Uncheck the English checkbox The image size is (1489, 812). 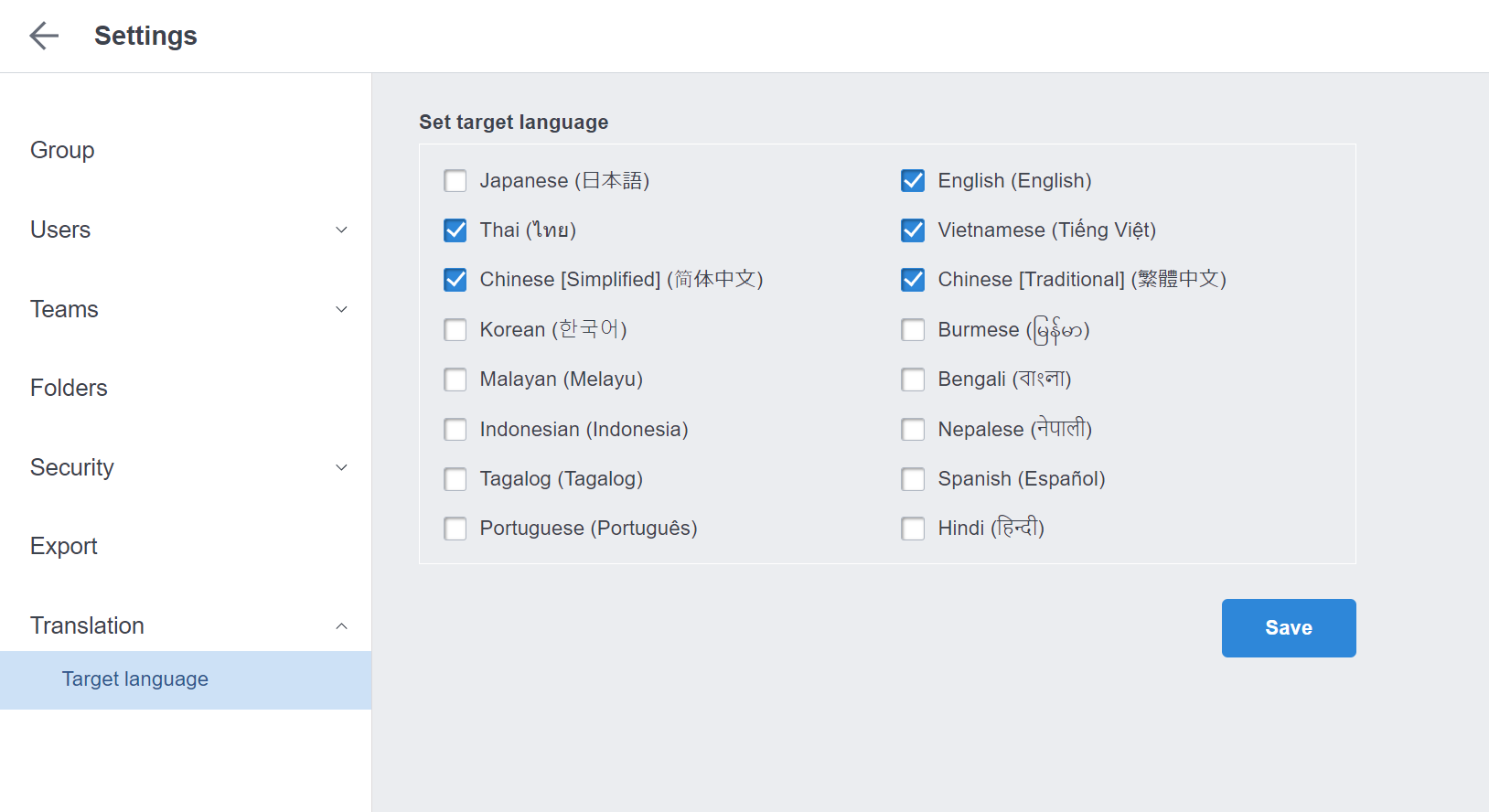point(913,181)
